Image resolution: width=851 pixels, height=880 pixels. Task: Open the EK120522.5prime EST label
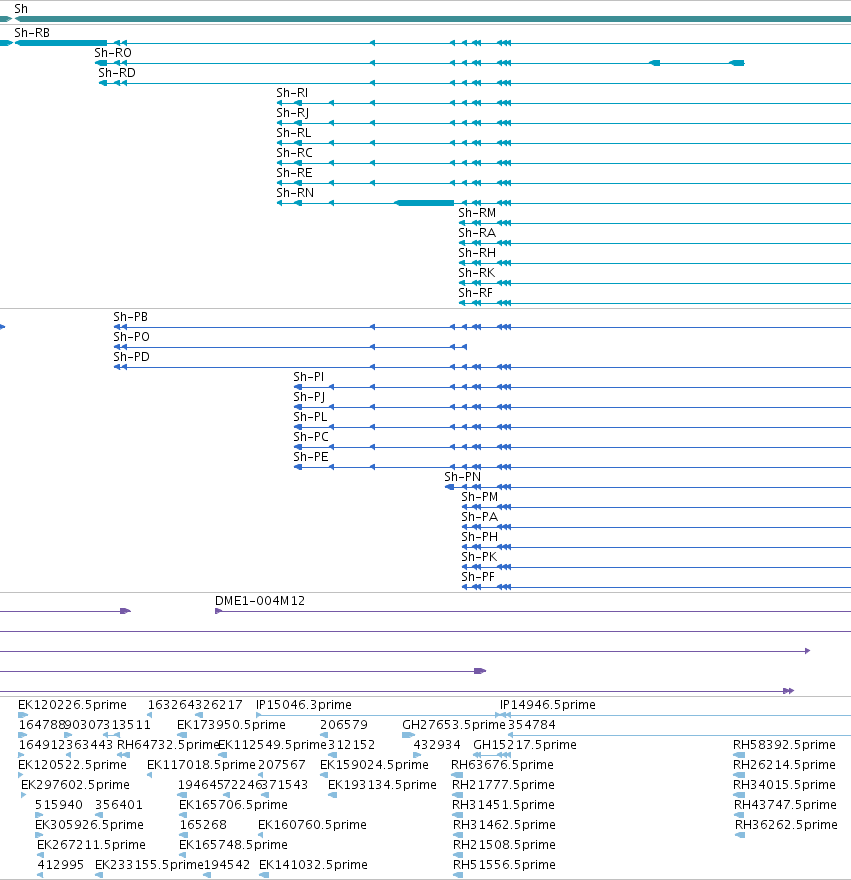[x=72, y=765]
